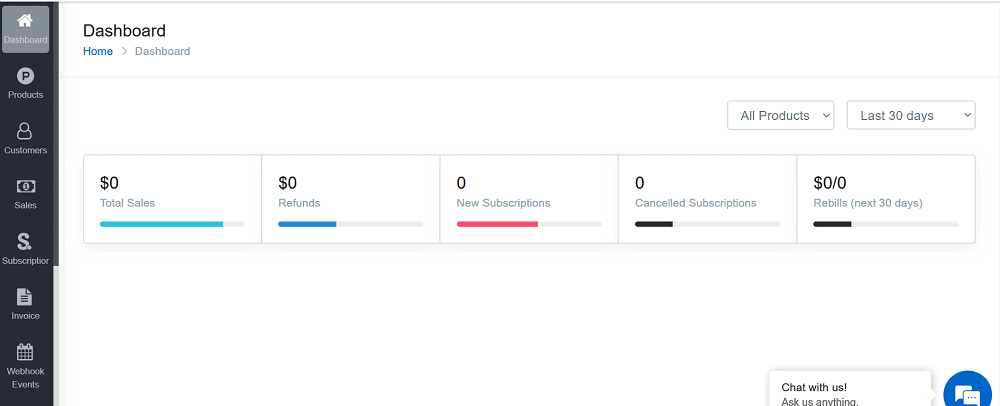Follow the Home breadcrumb link

click(98, 51)
